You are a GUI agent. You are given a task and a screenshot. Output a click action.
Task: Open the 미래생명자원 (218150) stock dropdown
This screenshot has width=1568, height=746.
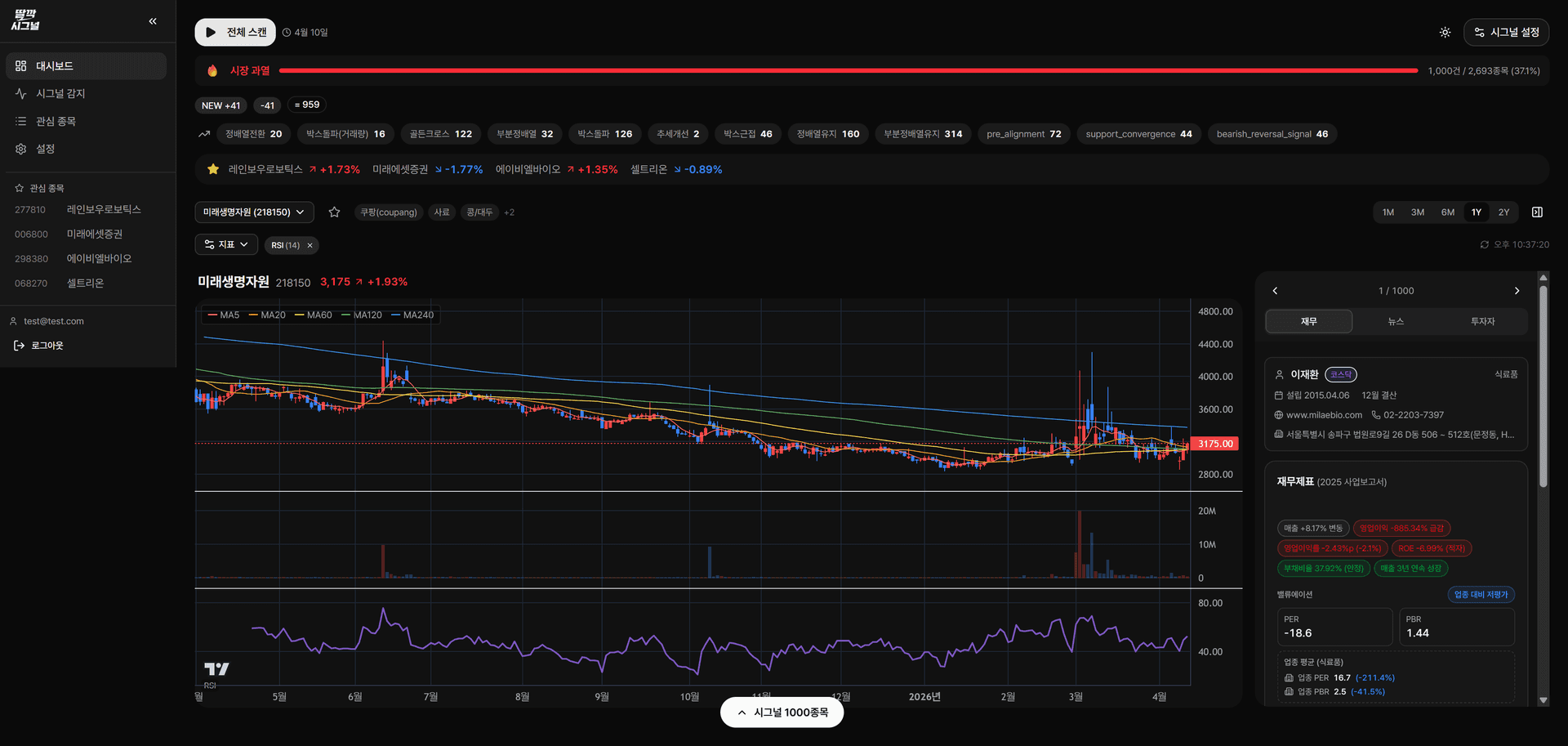pos(254,212)
